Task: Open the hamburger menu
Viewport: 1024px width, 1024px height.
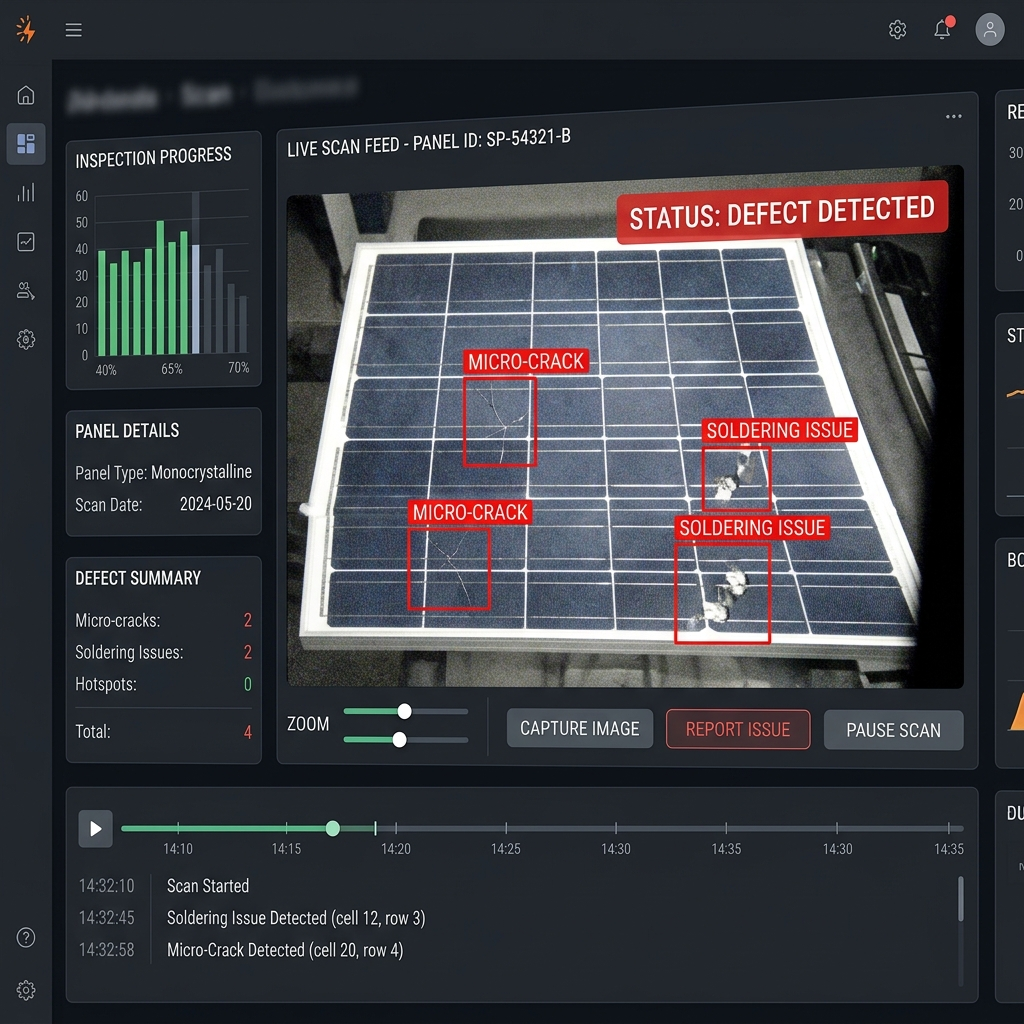Action: coord(73,29)
